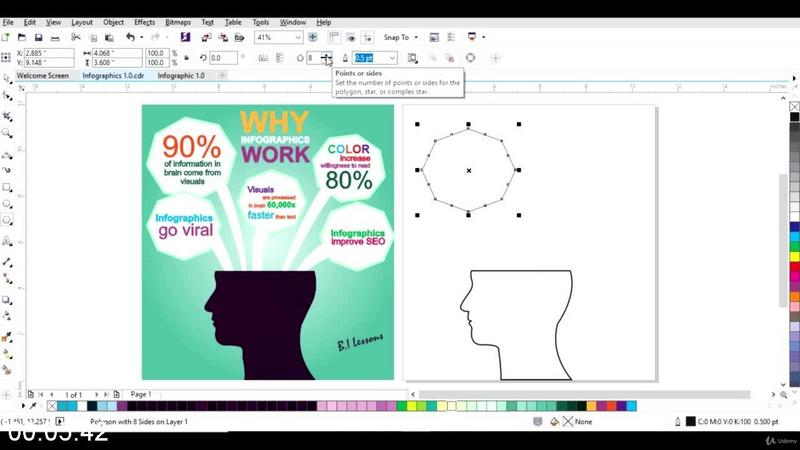Toggle the lock ratio padlock
Image resolution: width=800 pixels, height=450 pixels.
(187, 58)
